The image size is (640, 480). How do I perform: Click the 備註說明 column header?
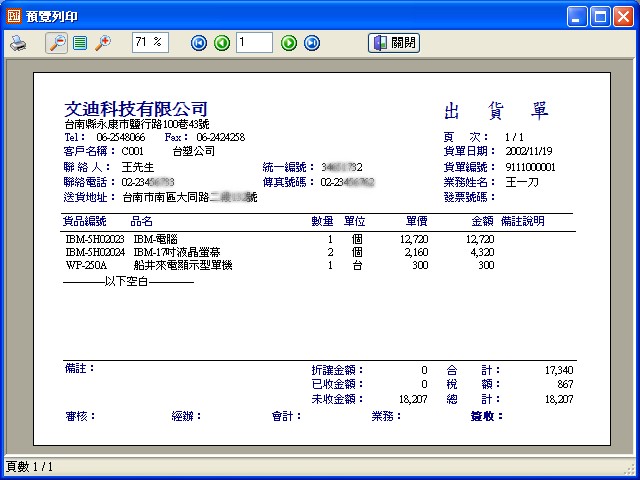coord(523,221)
